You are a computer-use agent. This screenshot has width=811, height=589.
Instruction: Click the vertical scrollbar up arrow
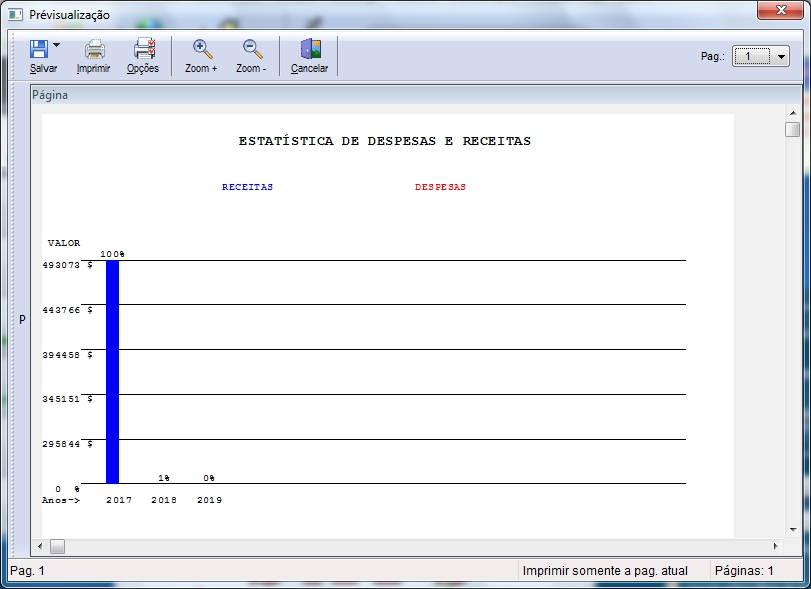point(793,113)
